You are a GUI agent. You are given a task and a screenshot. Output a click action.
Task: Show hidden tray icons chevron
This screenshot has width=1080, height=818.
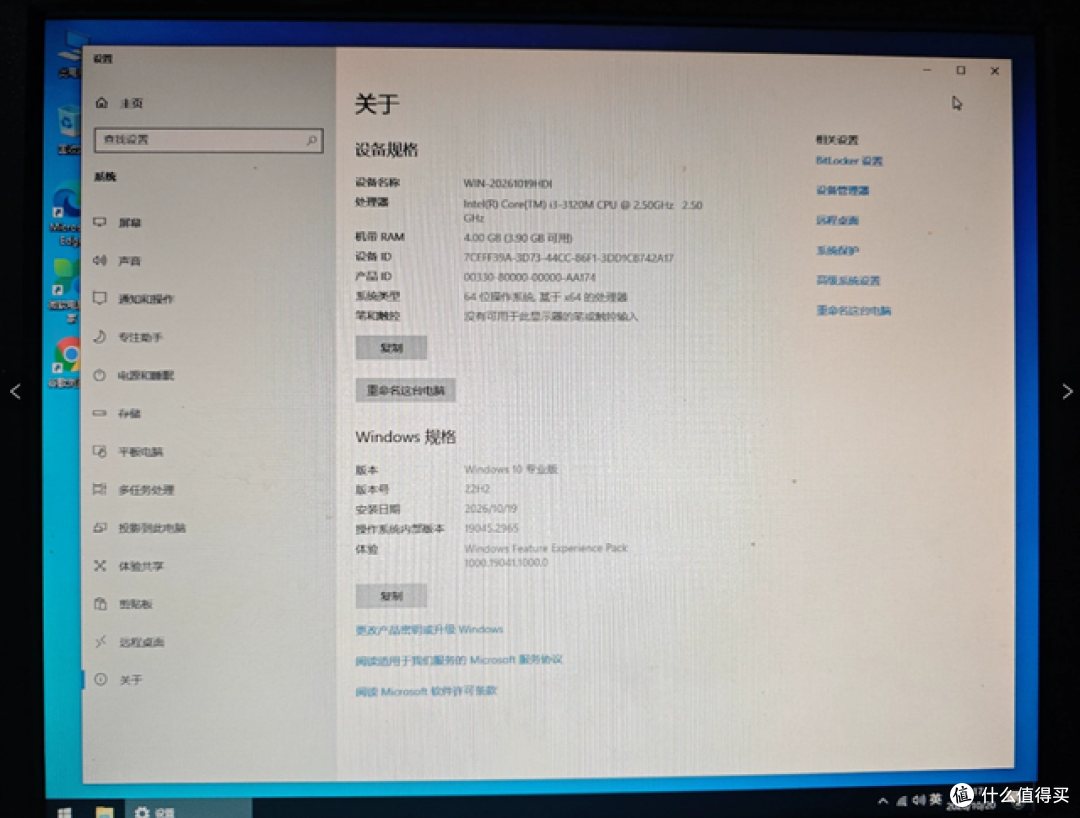(883, 800)
